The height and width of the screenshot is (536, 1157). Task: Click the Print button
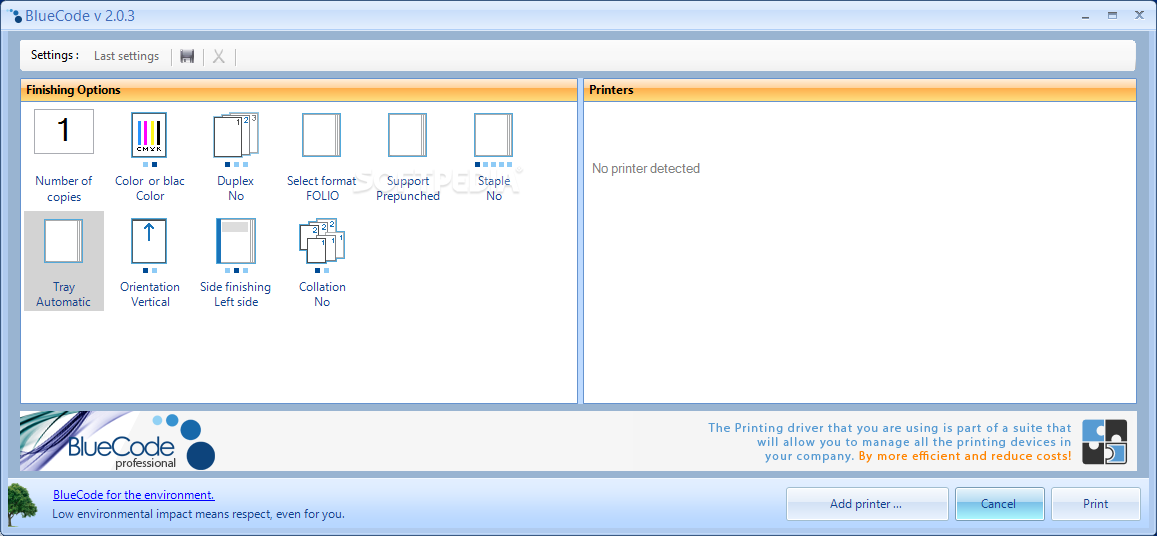pyautogui.click(x=1095, y=504)
